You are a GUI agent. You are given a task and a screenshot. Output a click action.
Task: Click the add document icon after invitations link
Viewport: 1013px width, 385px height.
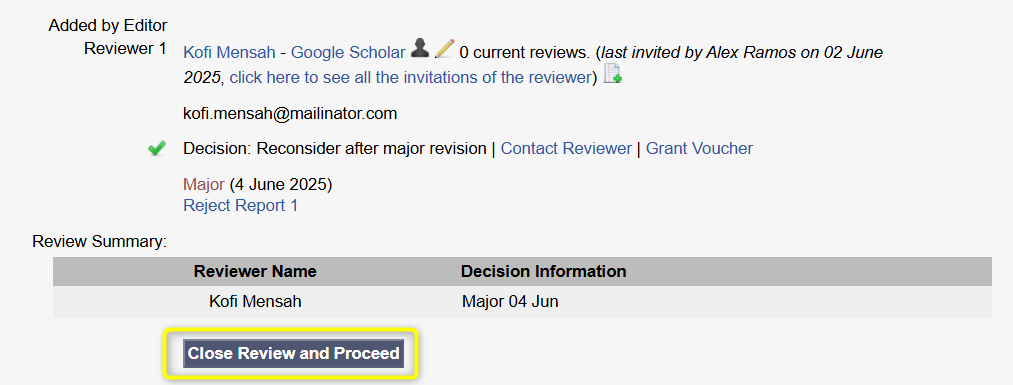pyautogui.click(x=612, y=74)
